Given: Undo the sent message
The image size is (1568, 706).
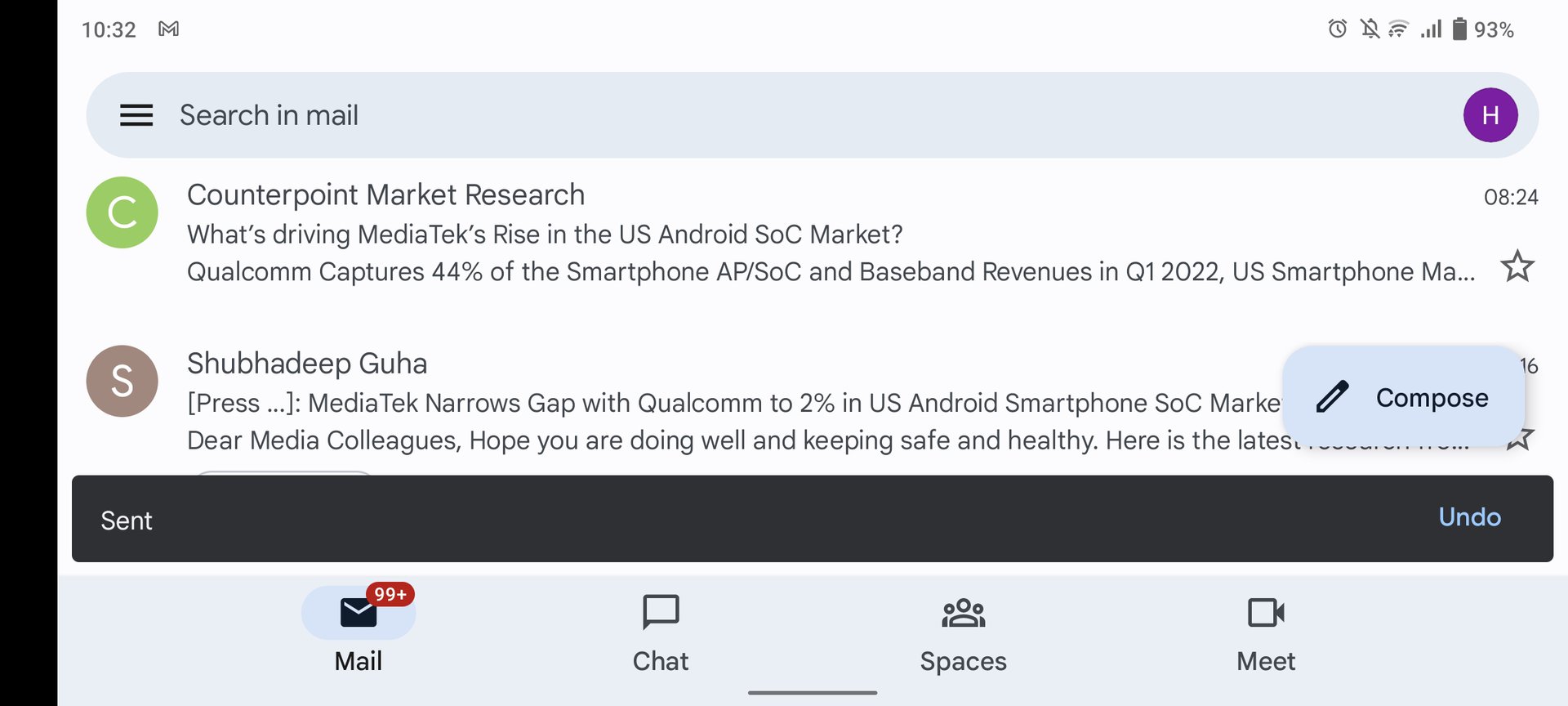Looking at the screenshot, I should tap(1469, 517).
